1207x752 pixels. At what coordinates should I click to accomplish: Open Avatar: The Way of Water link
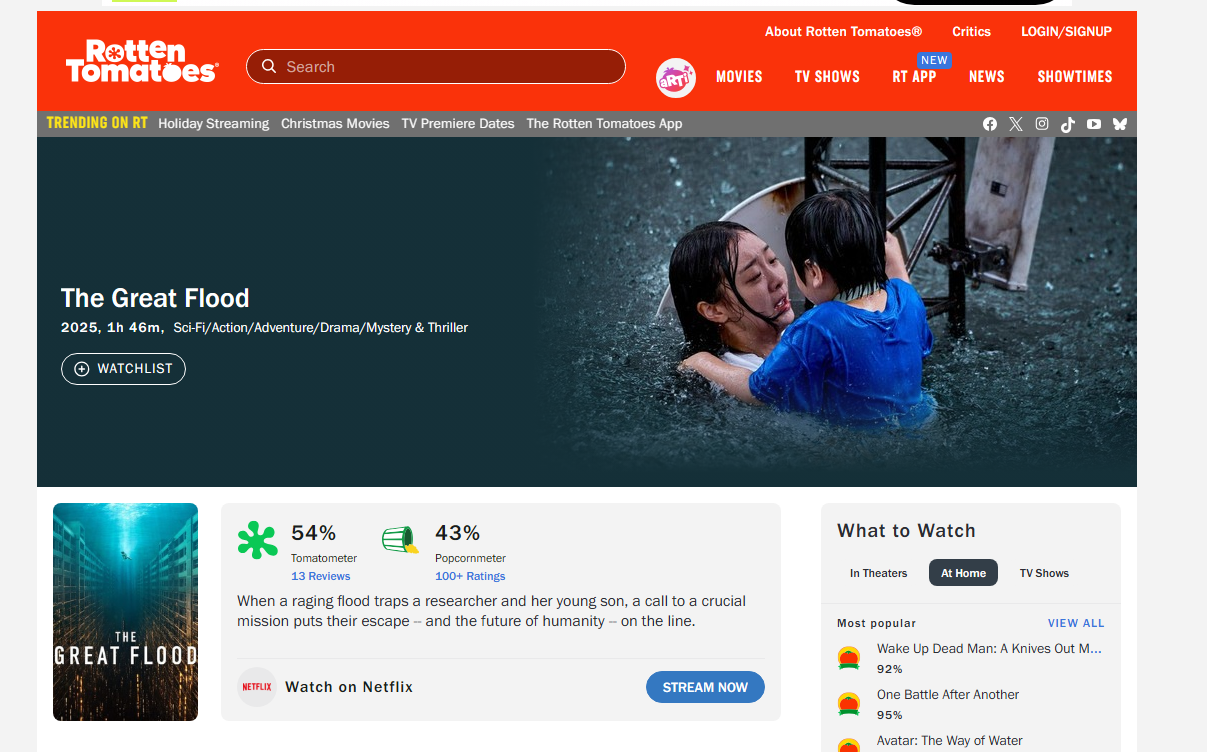coord(950,741)
